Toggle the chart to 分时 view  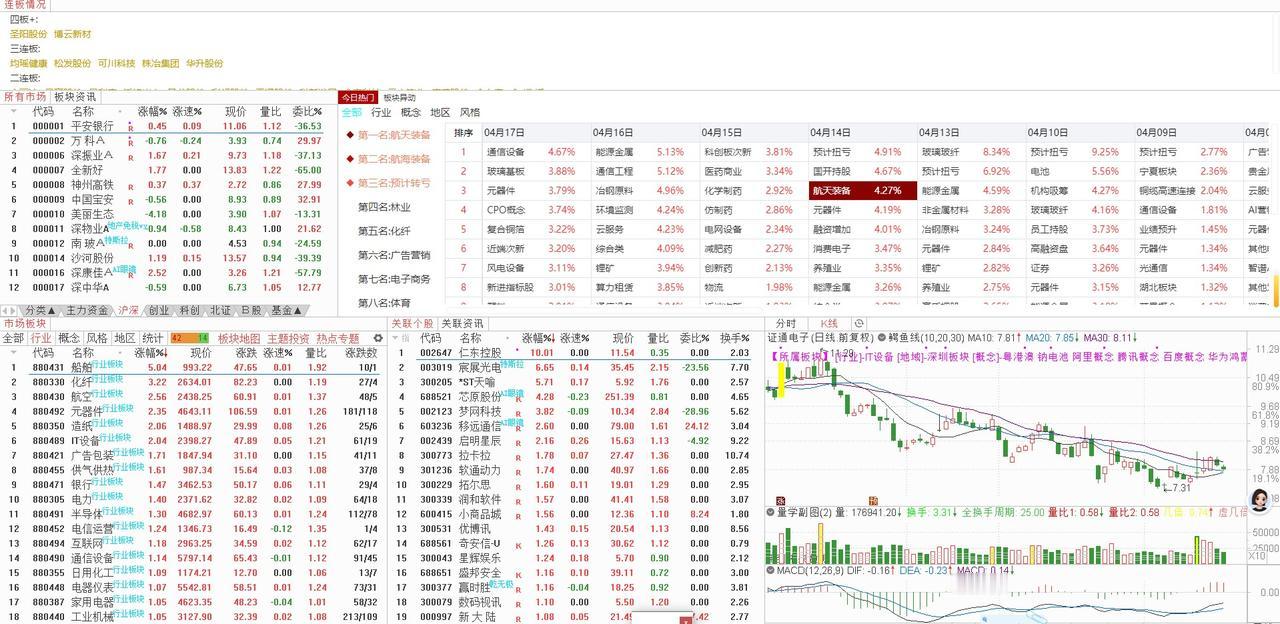click(x=786, y=323)
